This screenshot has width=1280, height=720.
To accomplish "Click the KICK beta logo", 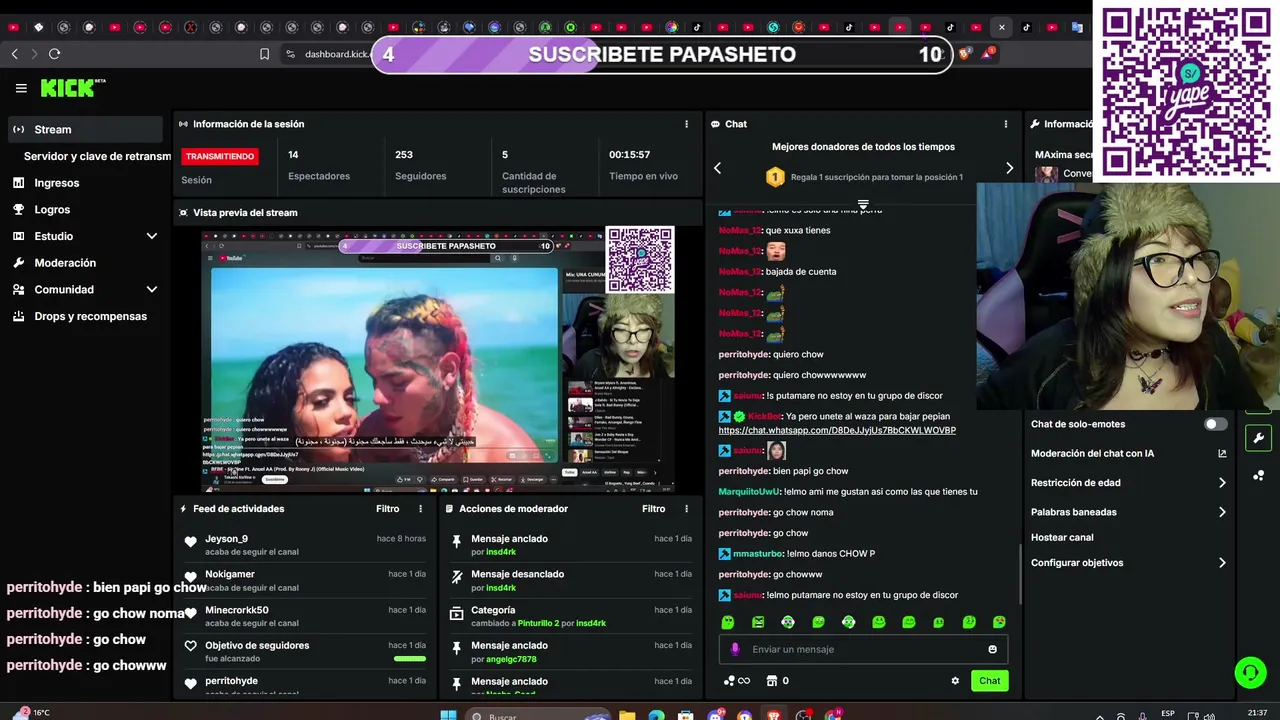I will click(73, 88).
